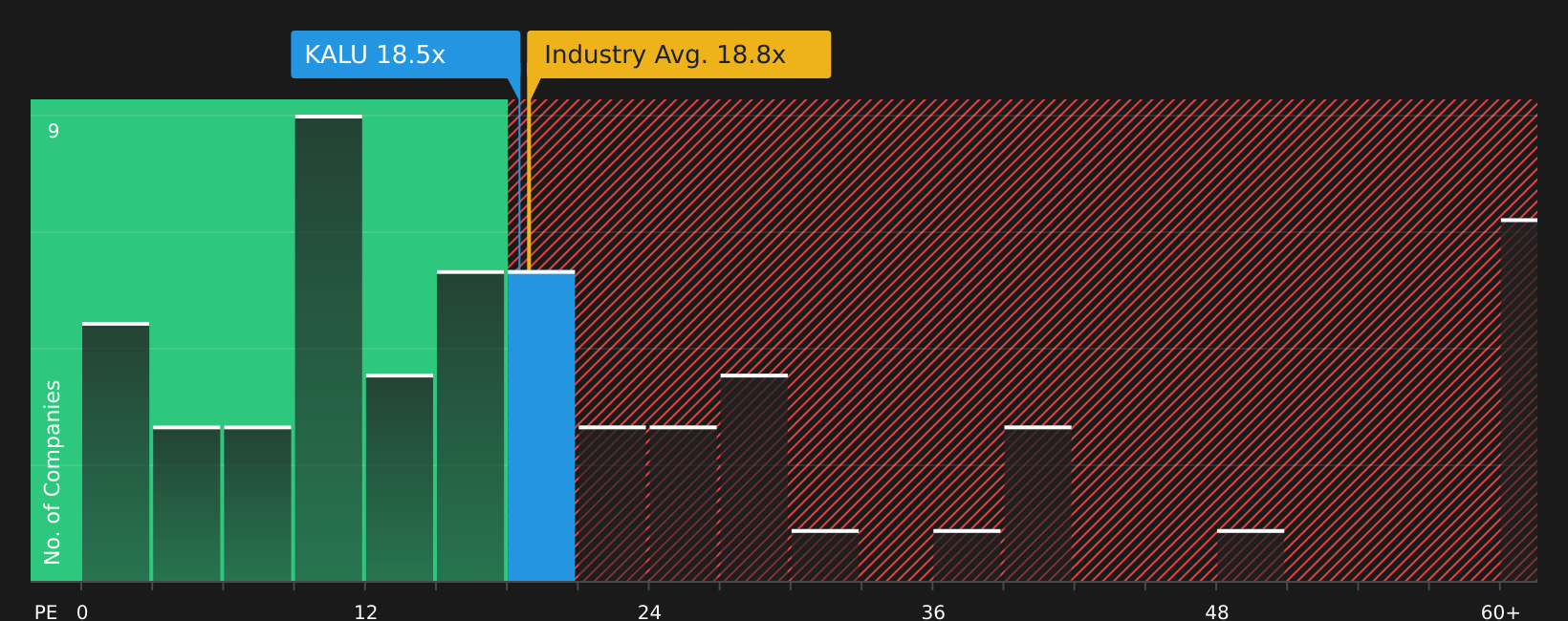Image resolution: width=1568 pixels, height=621 pixels.
Task: Click the x-axis label 0
Action: point(82,612)
